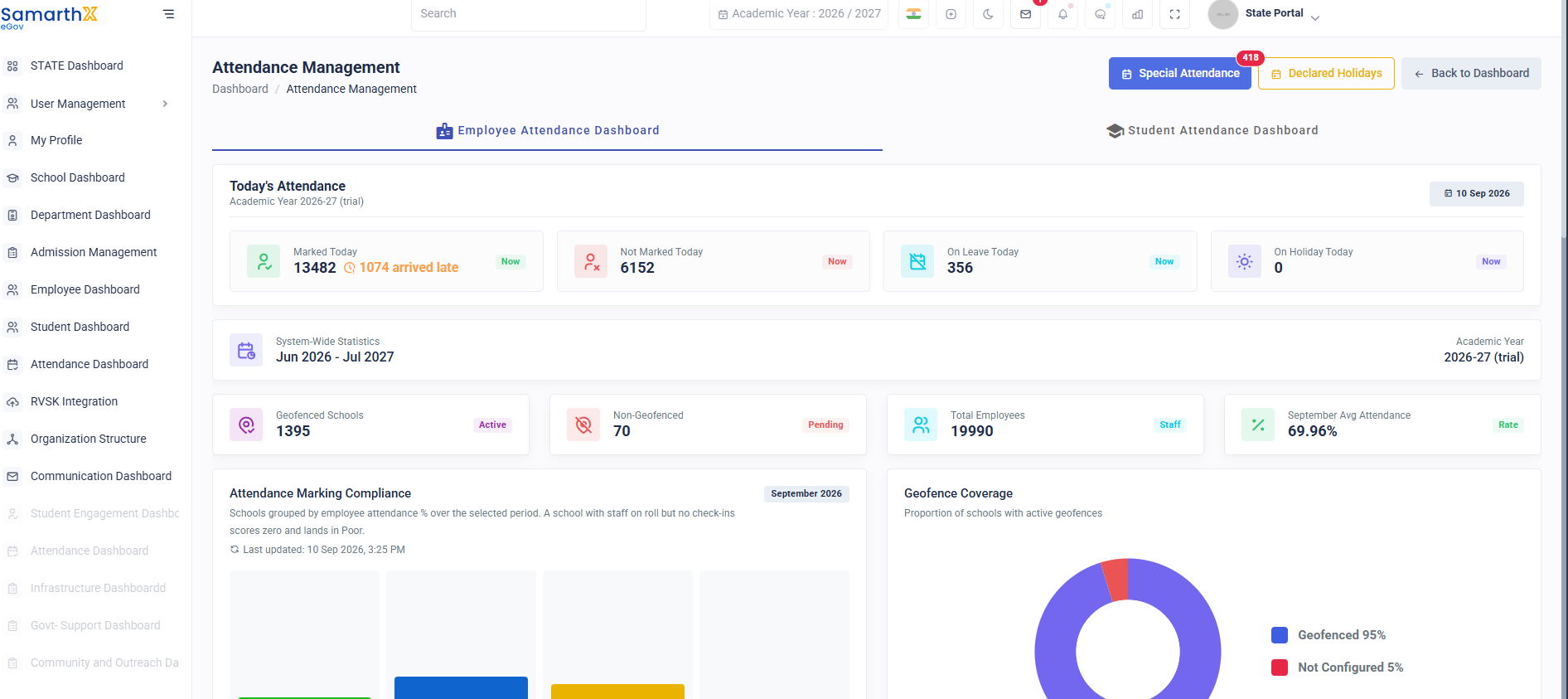Open the September 2026 period selector
This screenshot has height=699, width=1568.
[x=806, y=493]
